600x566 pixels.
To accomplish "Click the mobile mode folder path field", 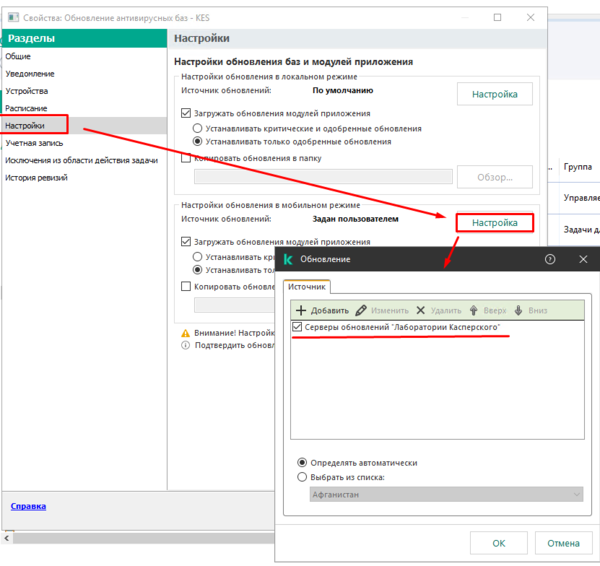I will (234, 305).
